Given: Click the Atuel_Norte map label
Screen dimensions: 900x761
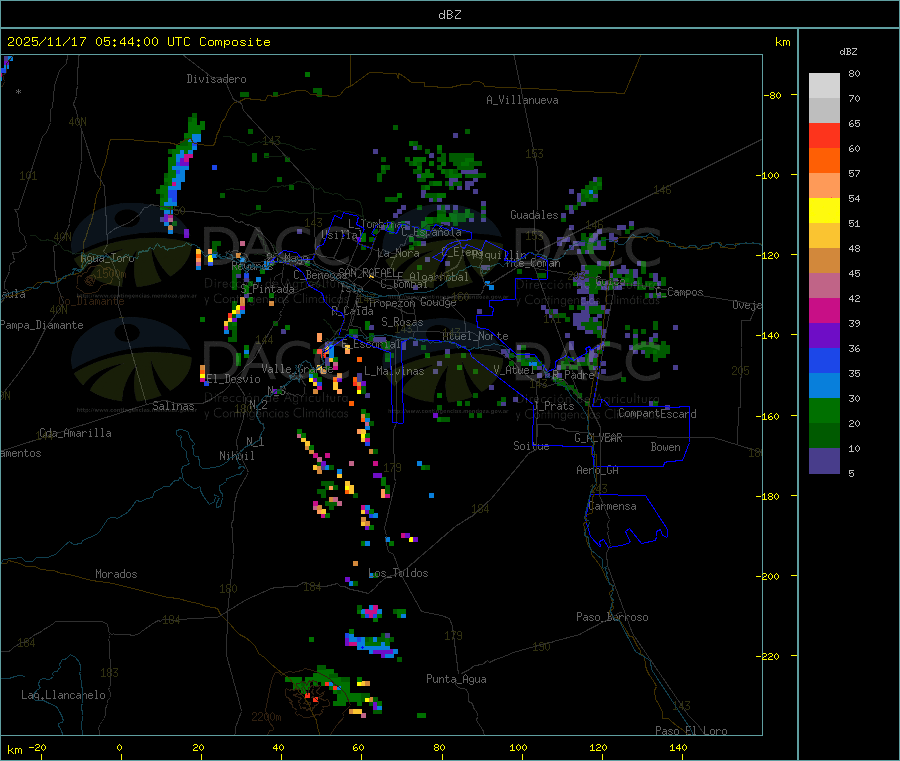Looking at the screenshot, I should point(475,336).
